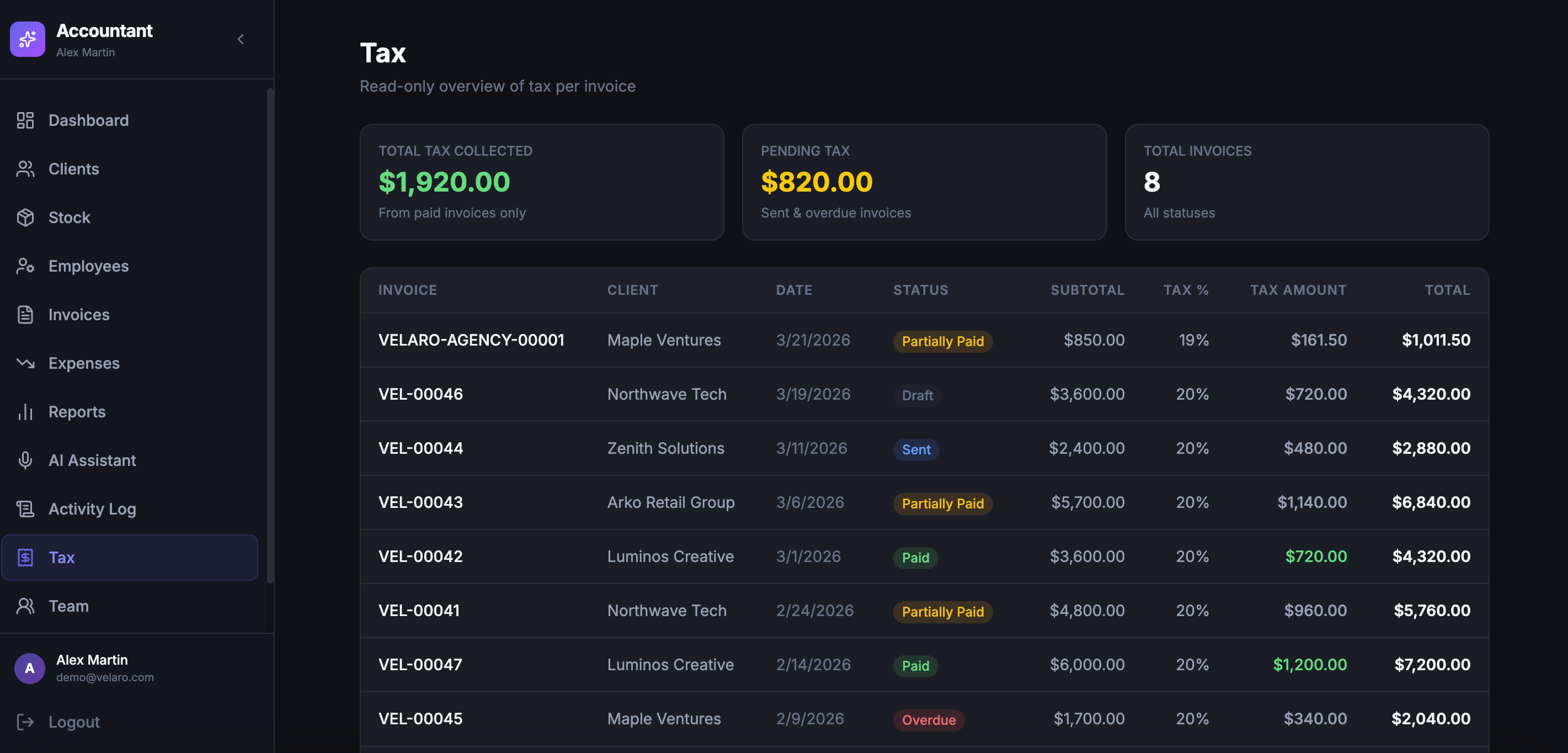Screen dimensions: 1568x753
Task: Click the purple Accountant app logo
Action: pos(28,40)
